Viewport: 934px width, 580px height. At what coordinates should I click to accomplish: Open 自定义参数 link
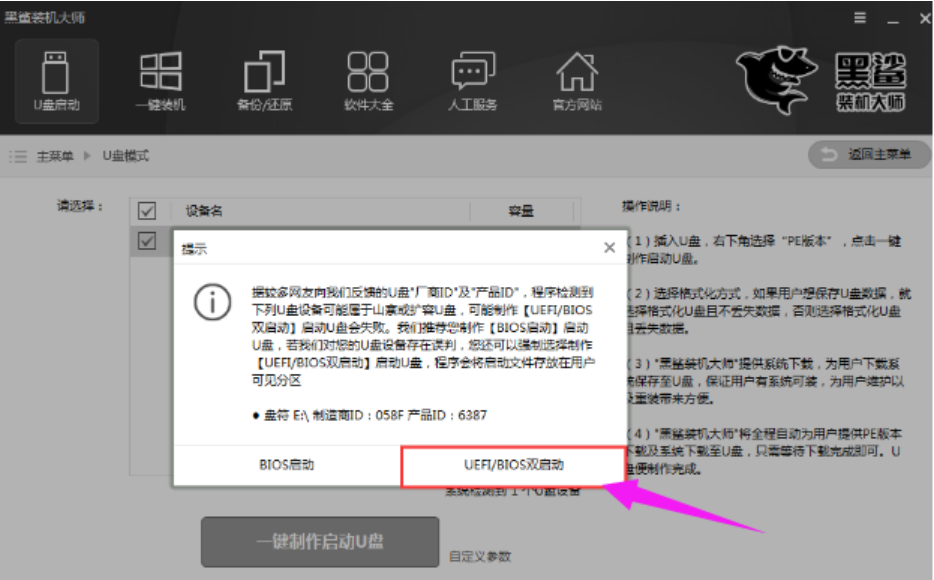[480, 557]
